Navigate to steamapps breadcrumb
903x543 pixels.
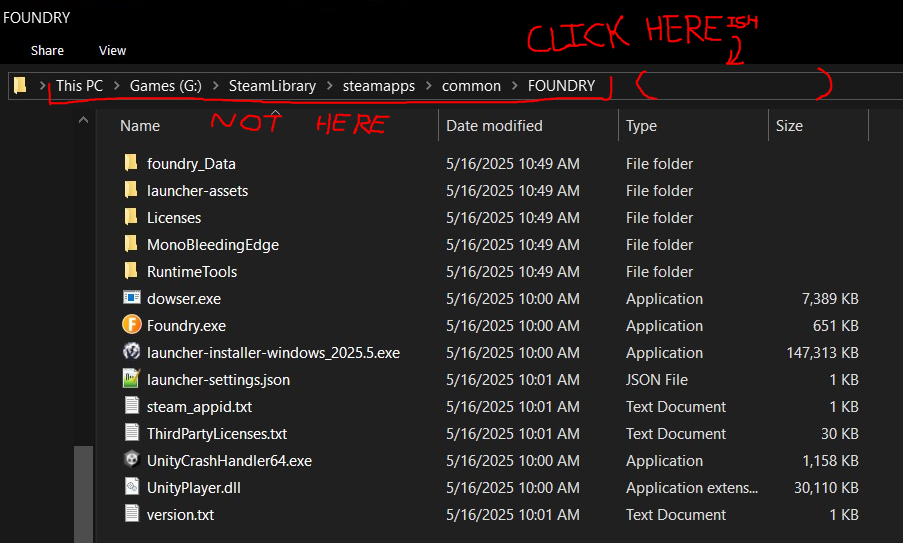[379, 86]
